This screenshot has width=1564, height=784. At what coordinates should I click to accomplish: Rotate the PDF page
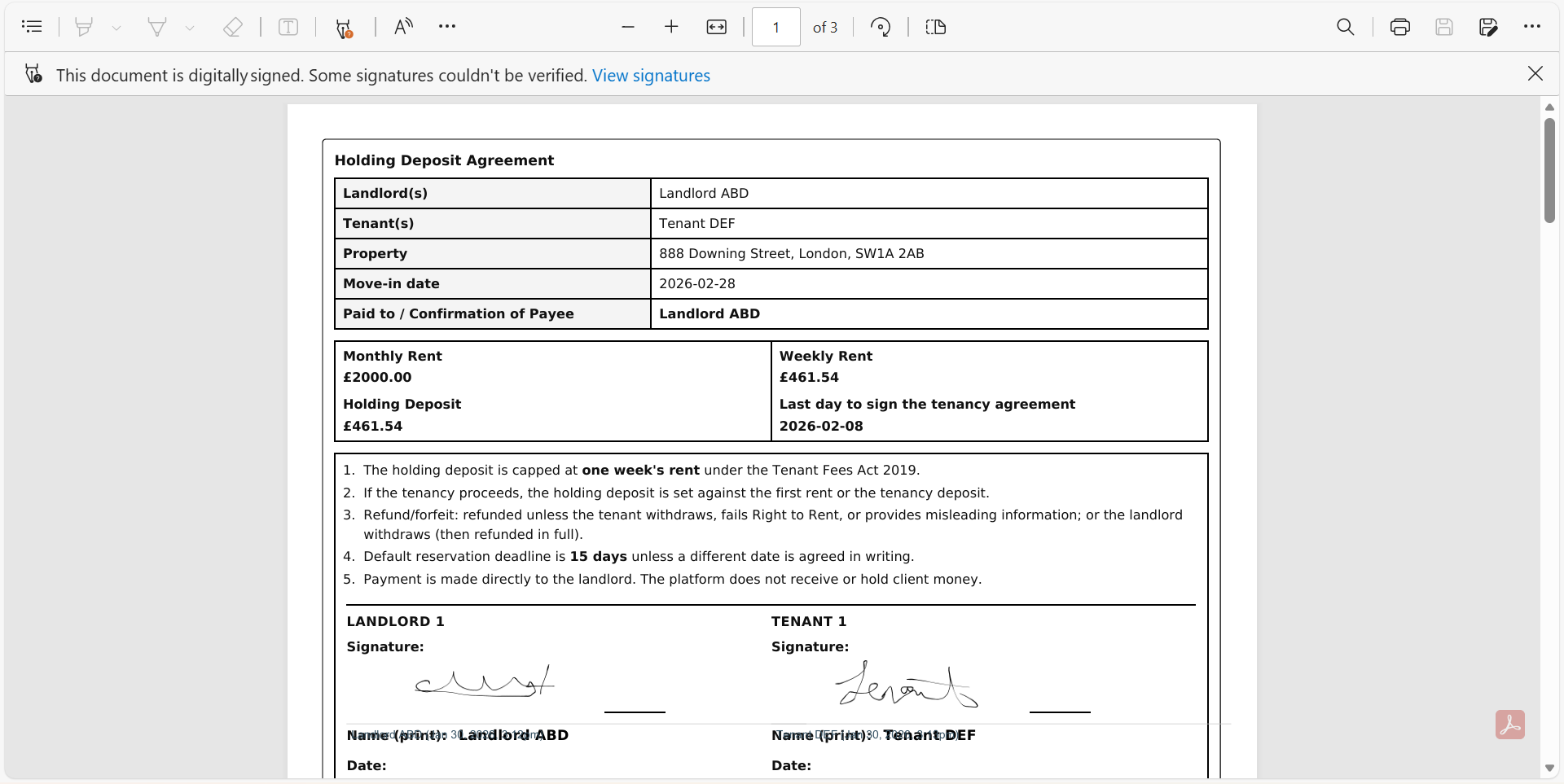click(x=881, y=27)
